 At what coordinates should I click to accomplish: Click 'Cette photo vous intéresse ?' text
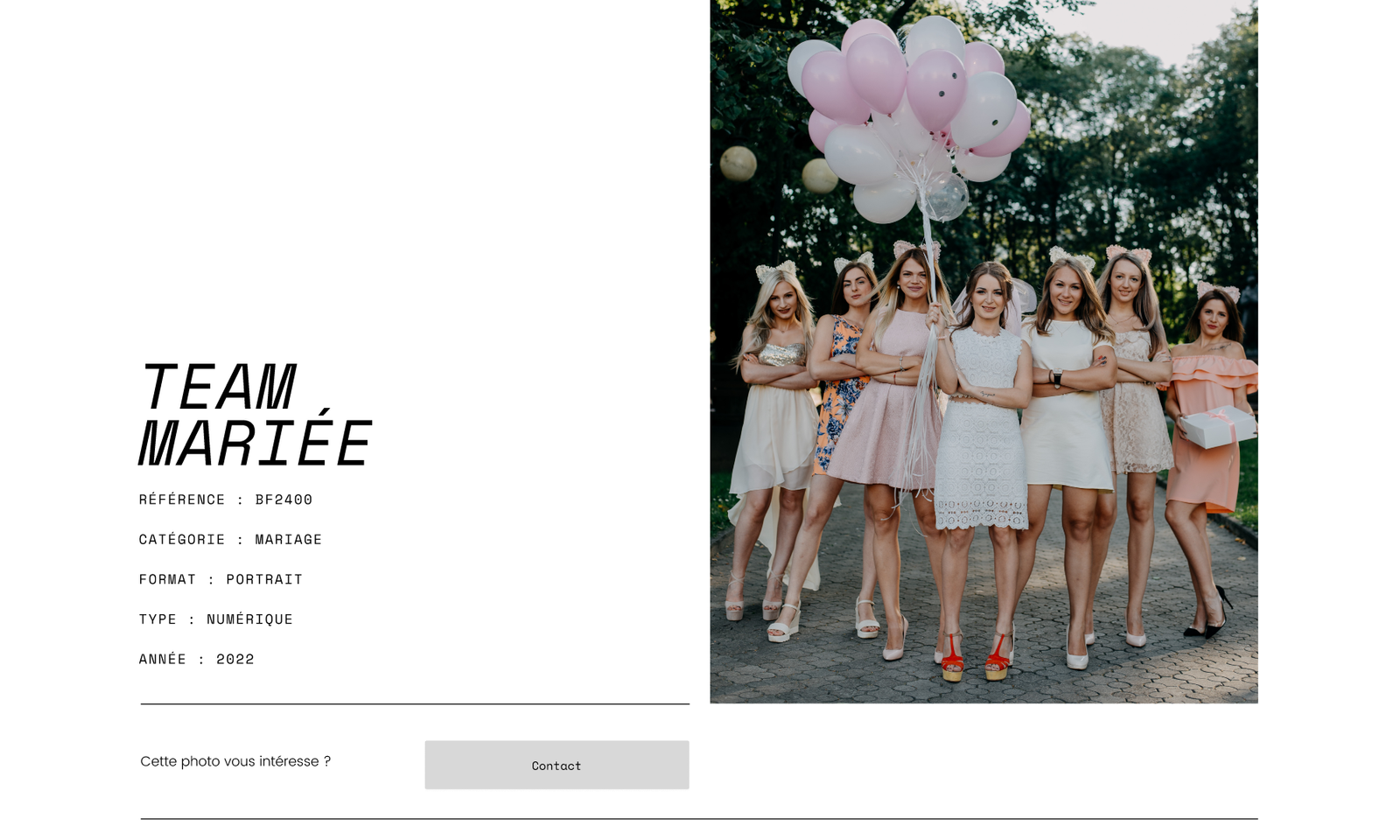pyautogui.click(x=235, y=761)
